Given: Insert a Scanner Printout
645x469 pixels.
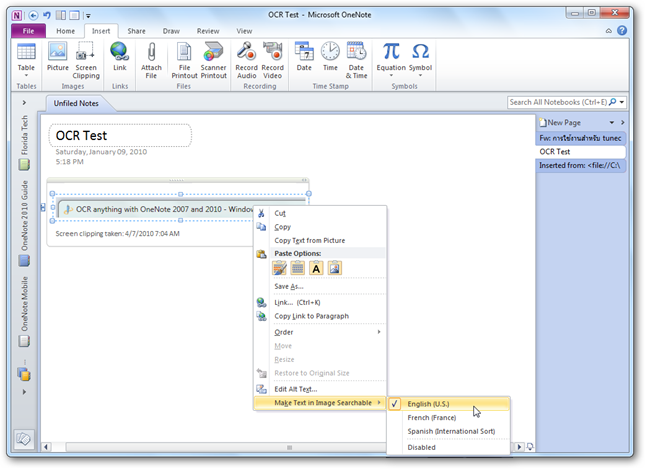Looking at the screenshot, I should click(x=213, y=60).
